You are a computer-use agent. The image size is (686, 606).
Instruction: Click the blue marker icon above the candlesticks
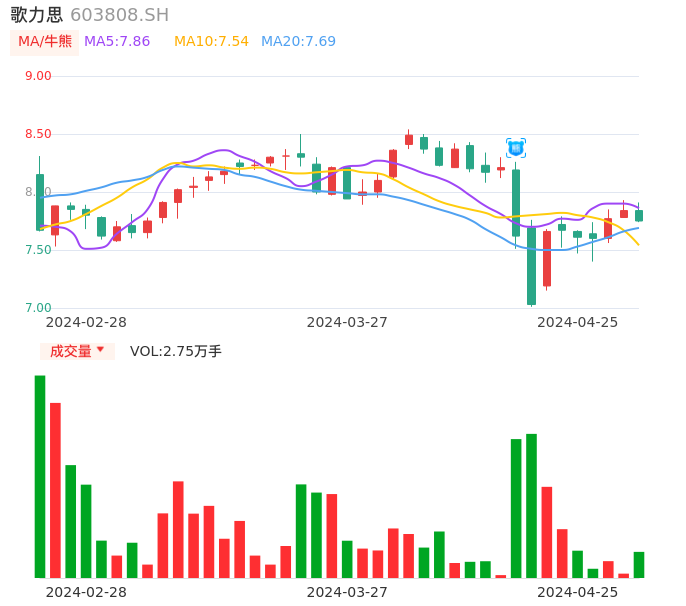(516, 148)
